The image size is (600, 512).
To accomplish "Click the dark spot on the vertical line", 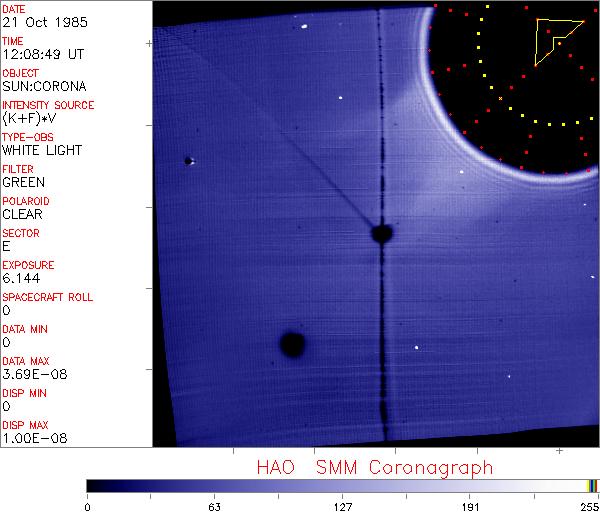I will (381, 234).
